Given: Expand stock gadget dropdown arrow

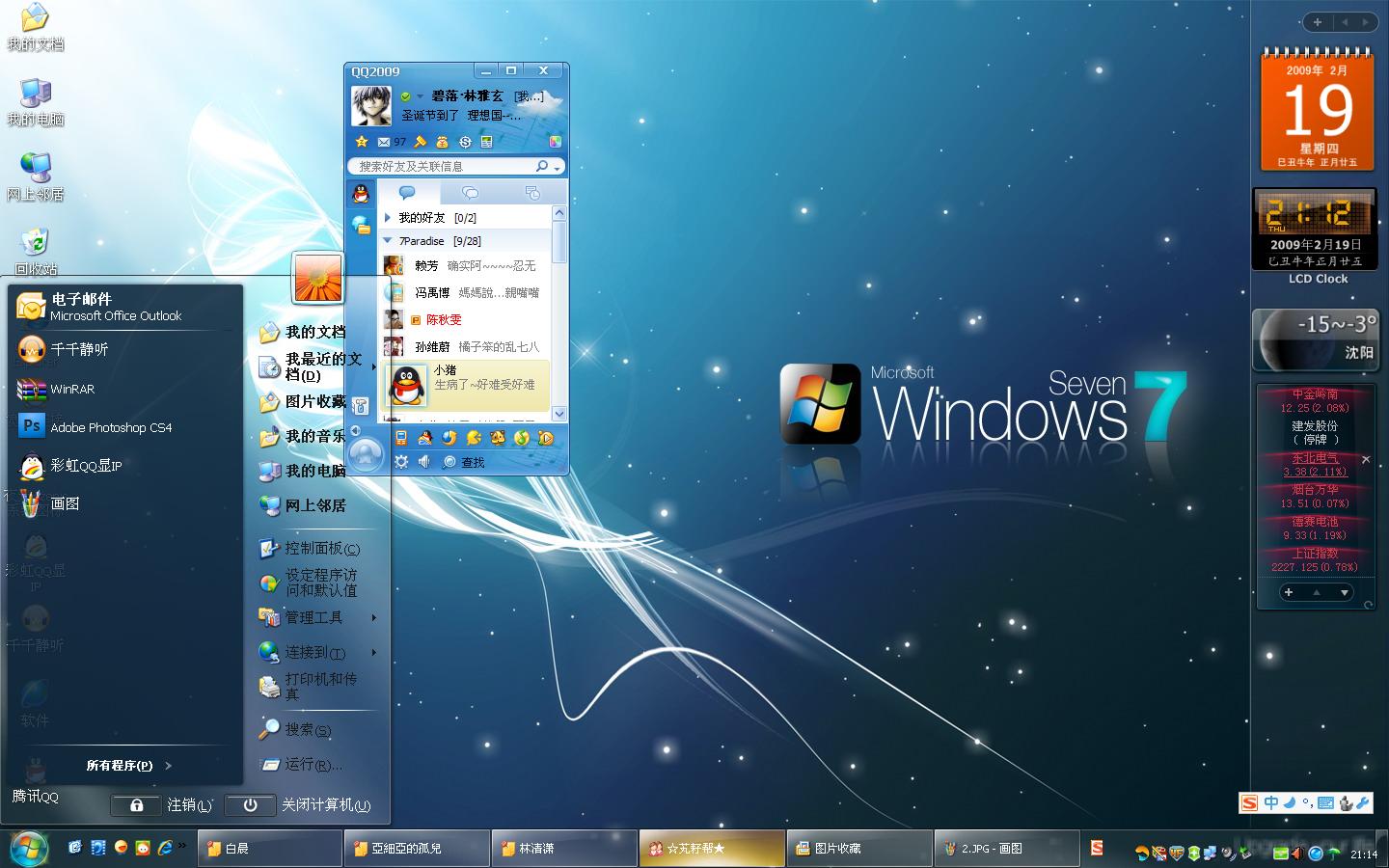Looking at the screenshot, I should coord(1344,592).
